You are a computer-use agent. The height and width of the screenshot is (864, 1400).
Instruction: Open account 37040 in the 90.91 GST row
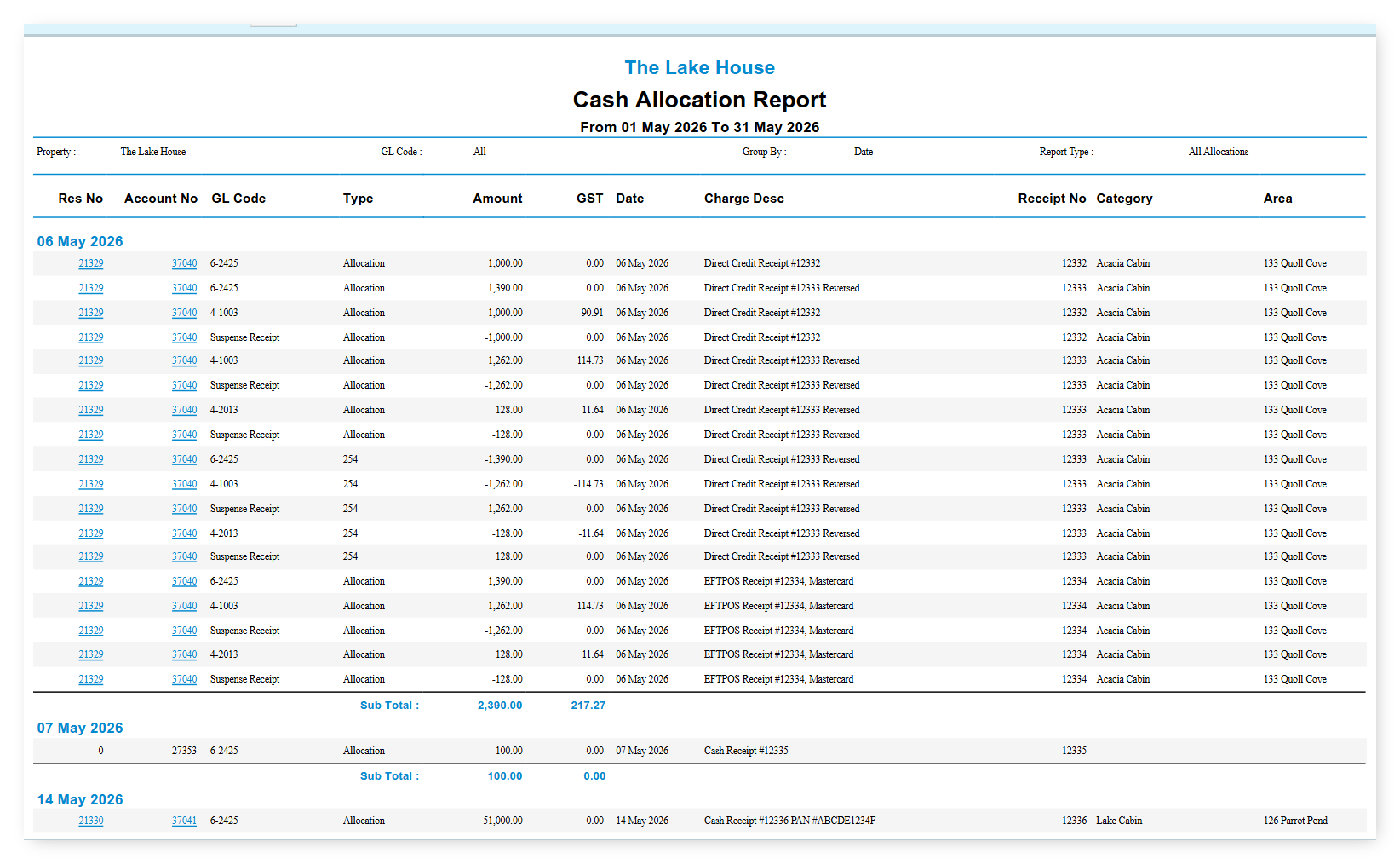[184, 313]
